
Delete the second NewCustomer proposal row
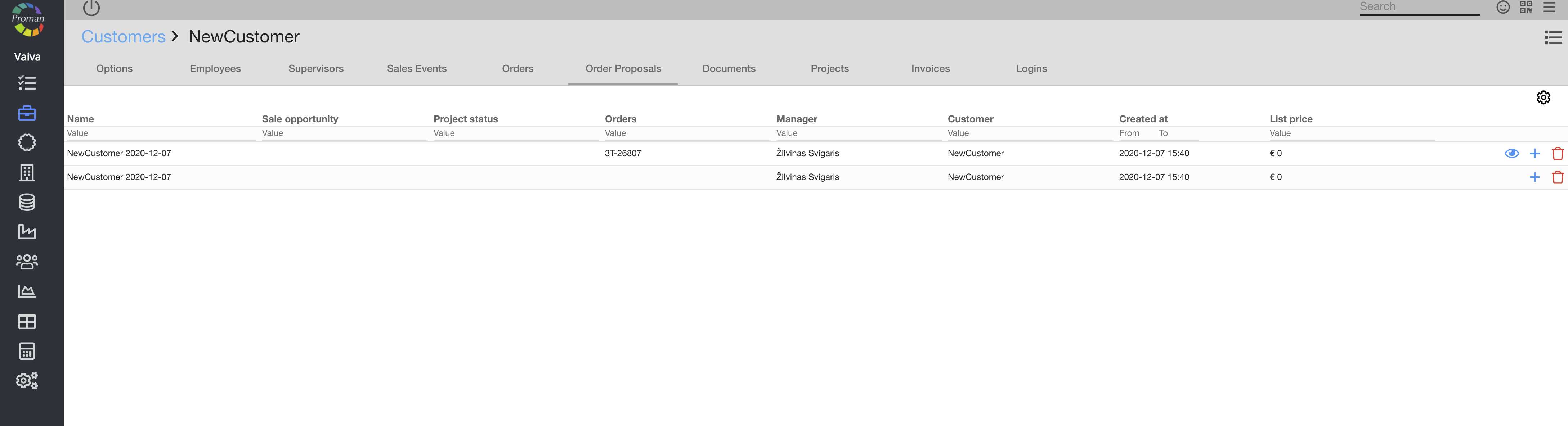tap(1557, 177)
